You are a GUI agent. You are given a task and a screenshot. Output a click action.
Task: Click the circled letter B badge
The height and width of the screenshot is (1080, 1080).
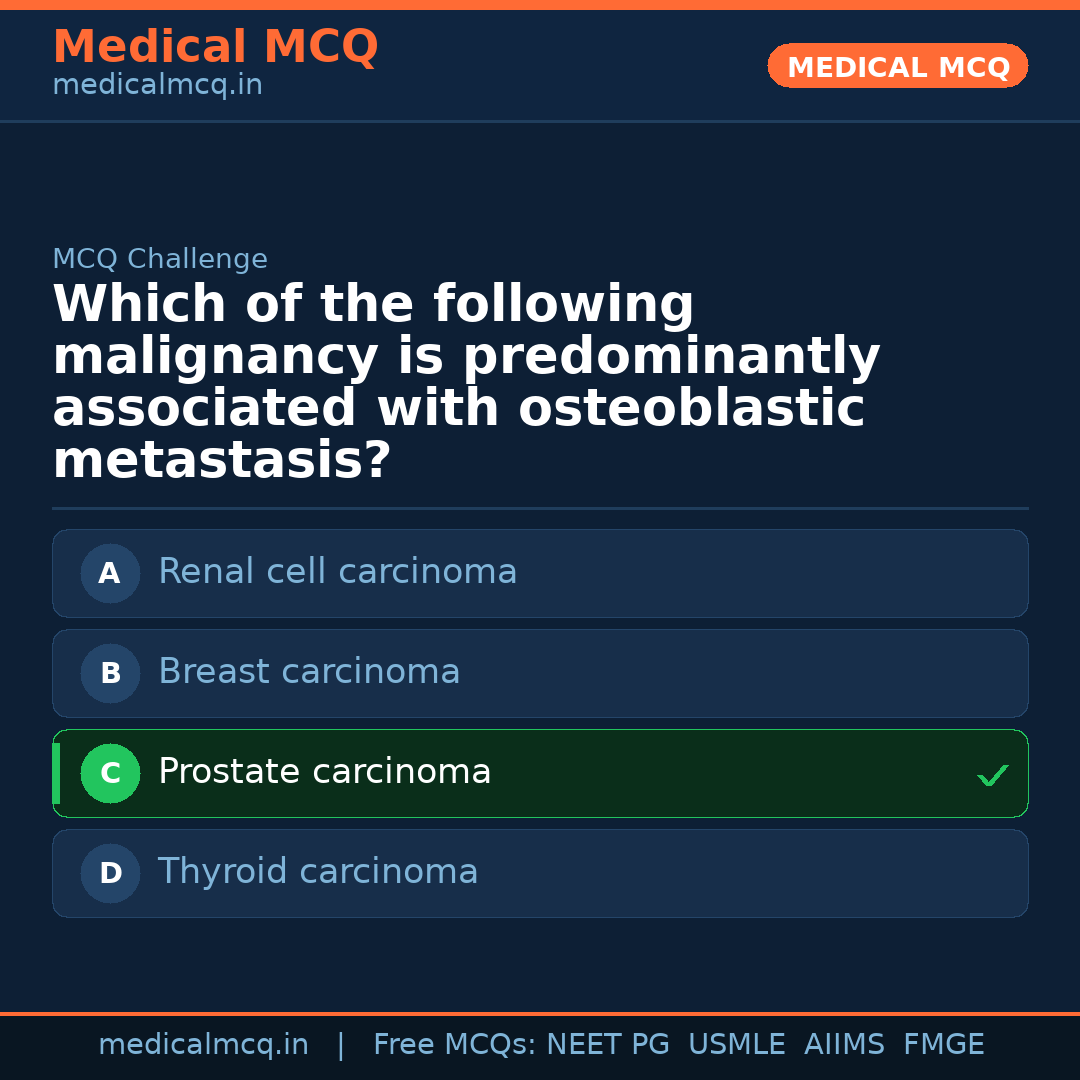[110, 674]
